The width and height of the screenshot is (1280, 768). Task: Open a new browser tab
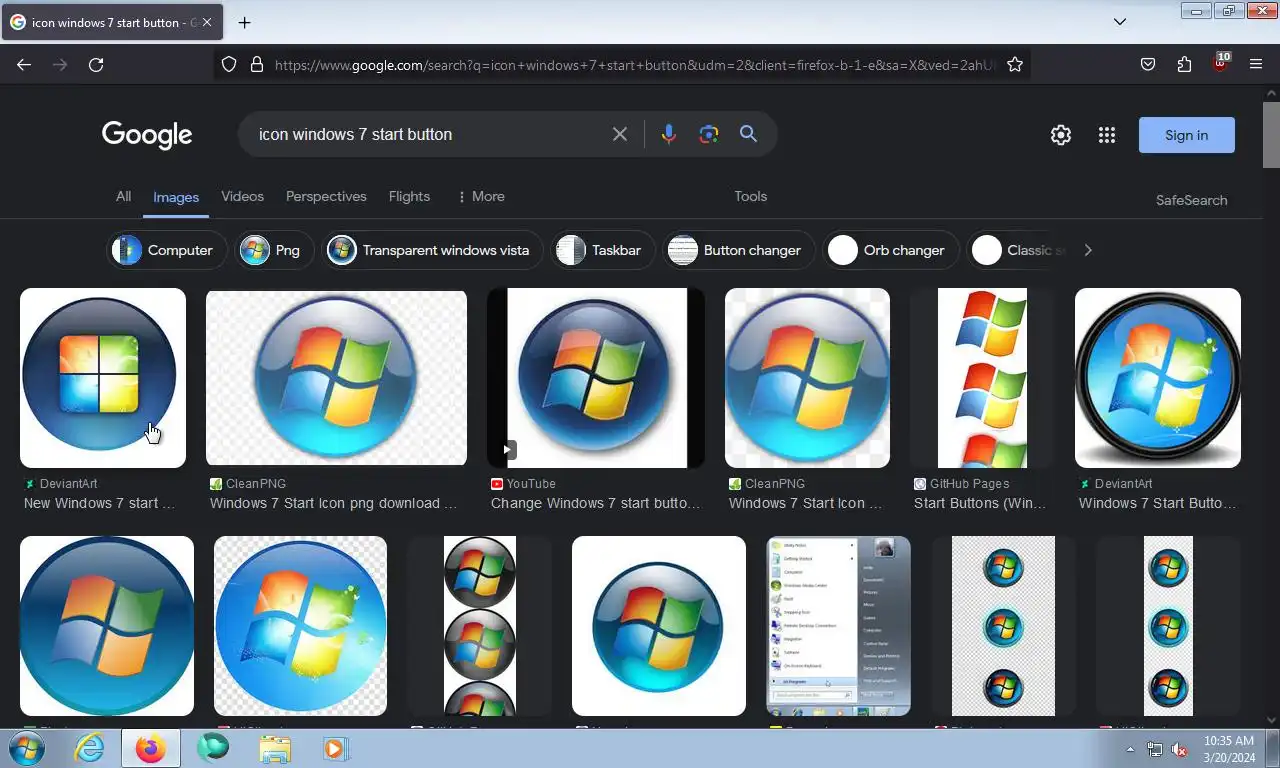[x=244, y=22]
